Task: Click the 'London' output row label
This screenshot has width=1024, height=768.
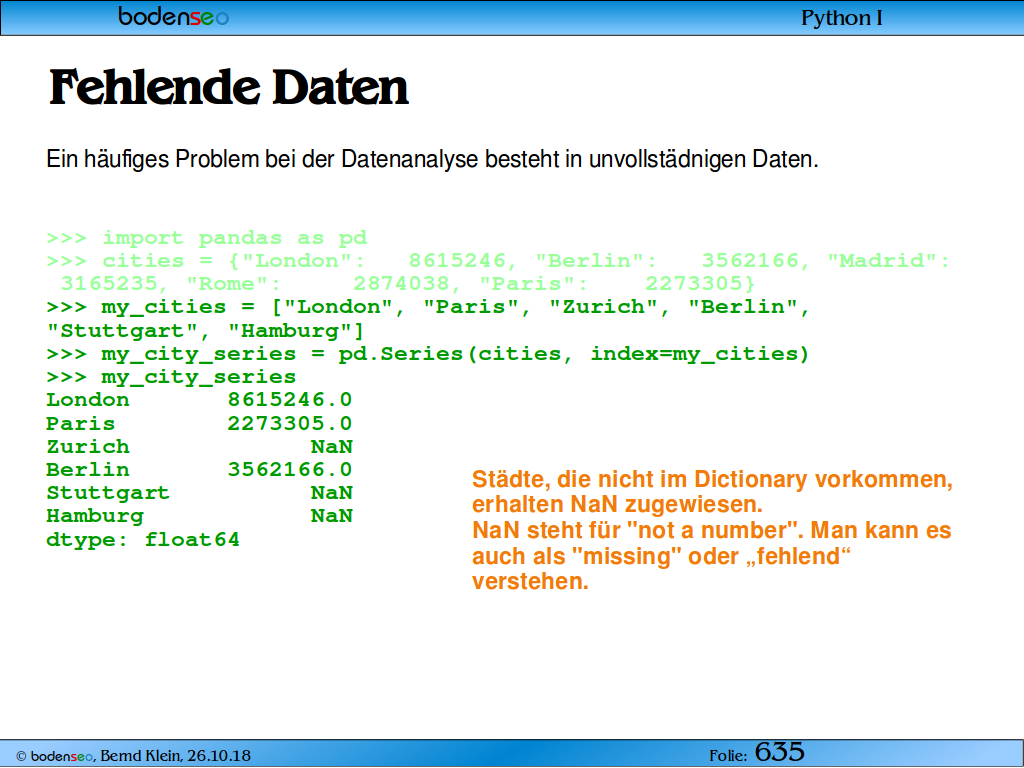Action: click(x=88, y=400)
